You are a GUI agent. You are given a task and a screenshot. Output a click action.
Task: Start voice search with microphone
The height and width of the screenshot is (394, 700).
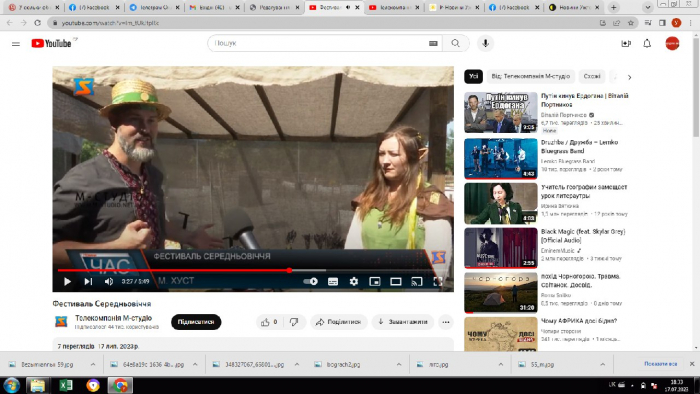(x=486, y=43)
